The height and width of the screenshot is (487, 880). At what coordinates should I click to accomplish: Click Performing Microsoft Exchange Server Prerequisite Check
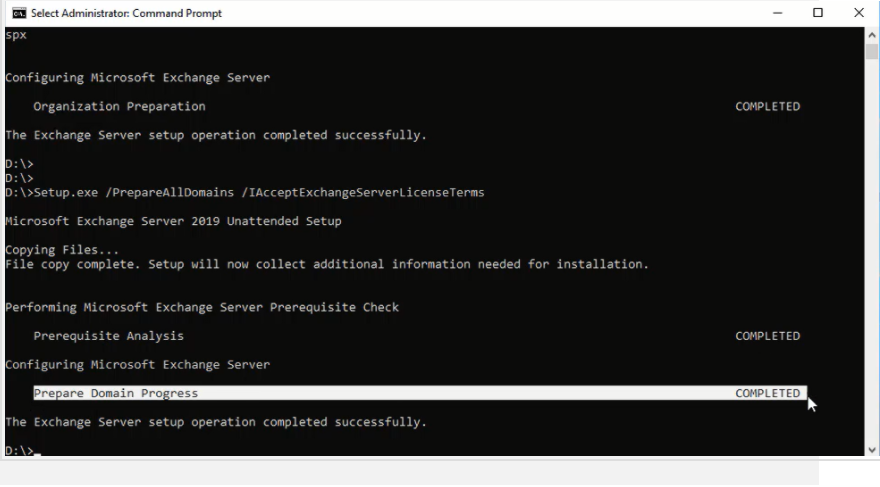coord(201,307)
